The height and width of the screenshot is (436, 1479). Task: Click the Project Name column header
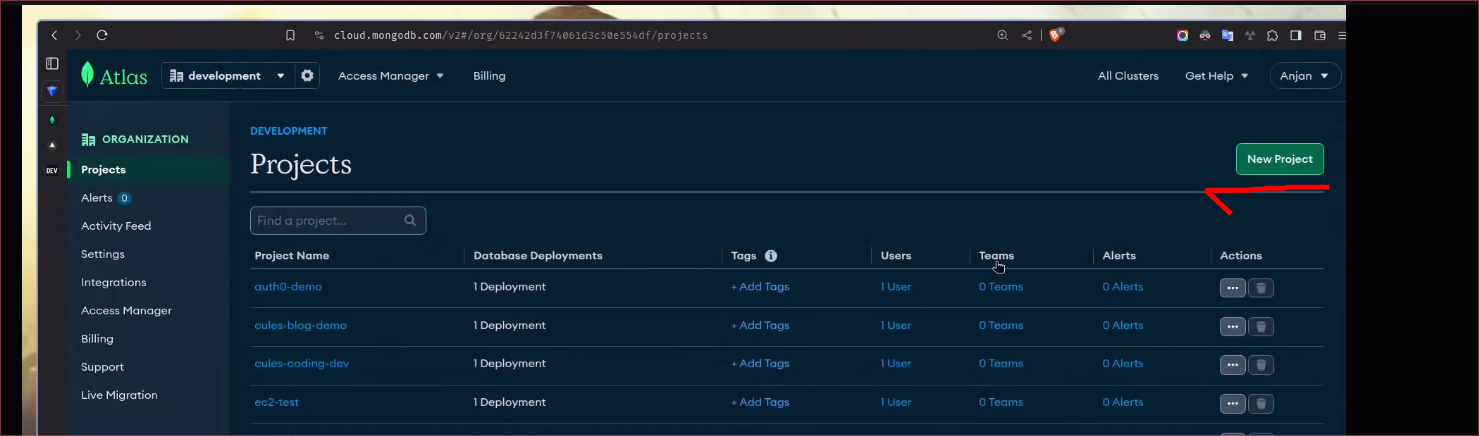[292, 256]
